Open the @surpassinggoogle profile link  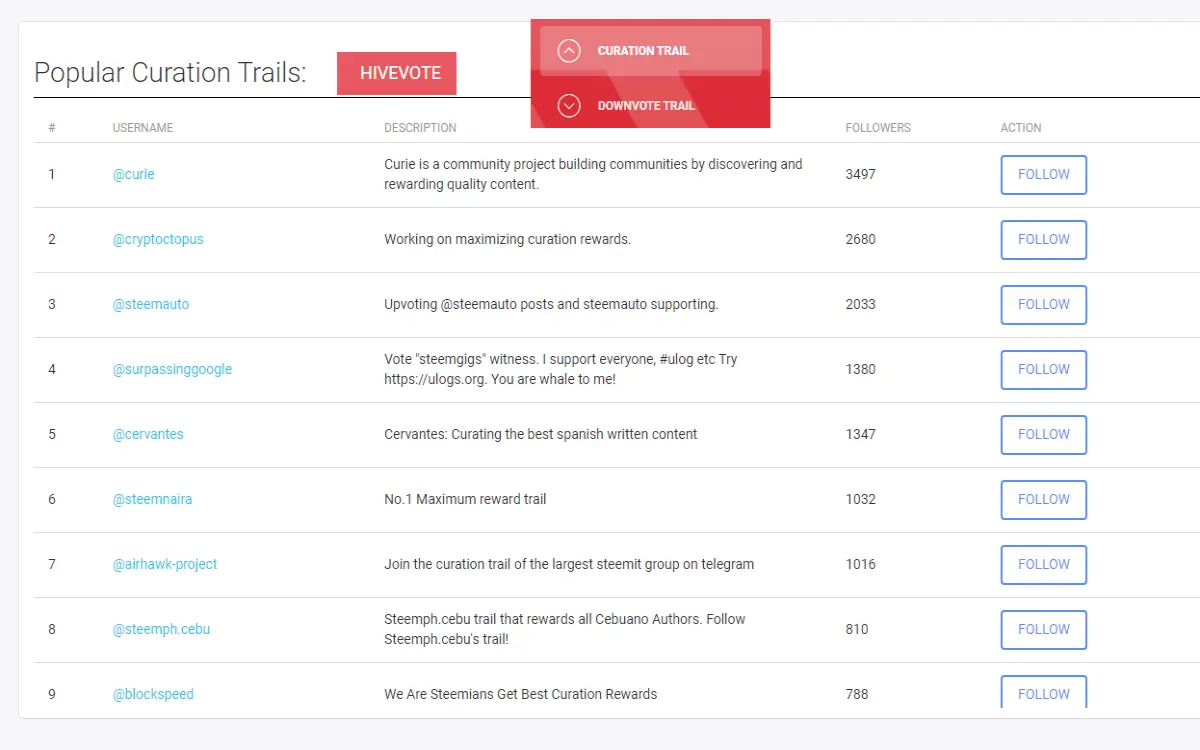172,369
